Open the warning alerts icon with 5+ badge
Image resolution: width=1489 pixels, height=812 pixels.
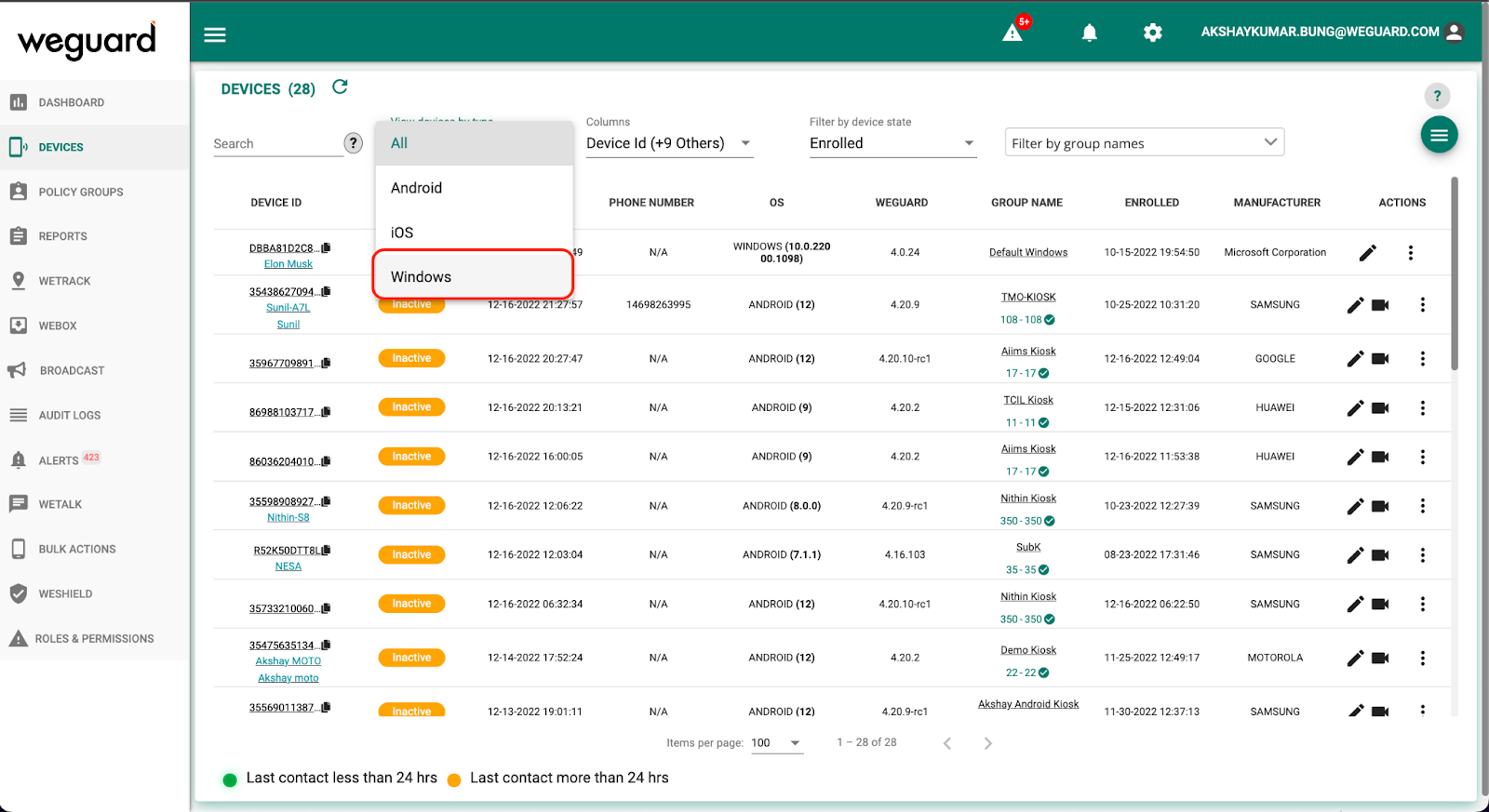1013,33
